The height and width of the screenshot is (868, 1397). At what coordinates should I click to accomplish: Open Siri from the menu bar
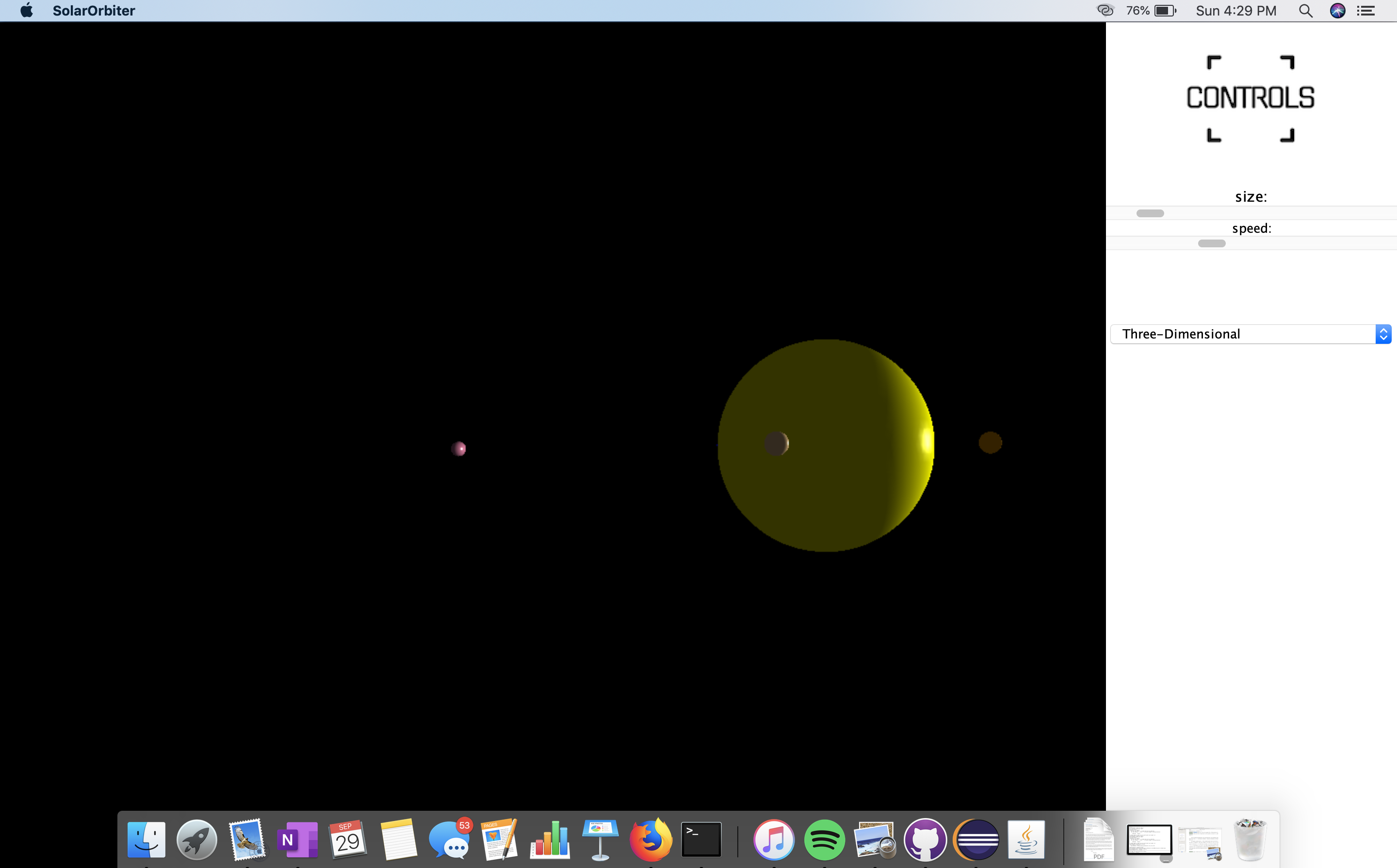[1337, 11]
